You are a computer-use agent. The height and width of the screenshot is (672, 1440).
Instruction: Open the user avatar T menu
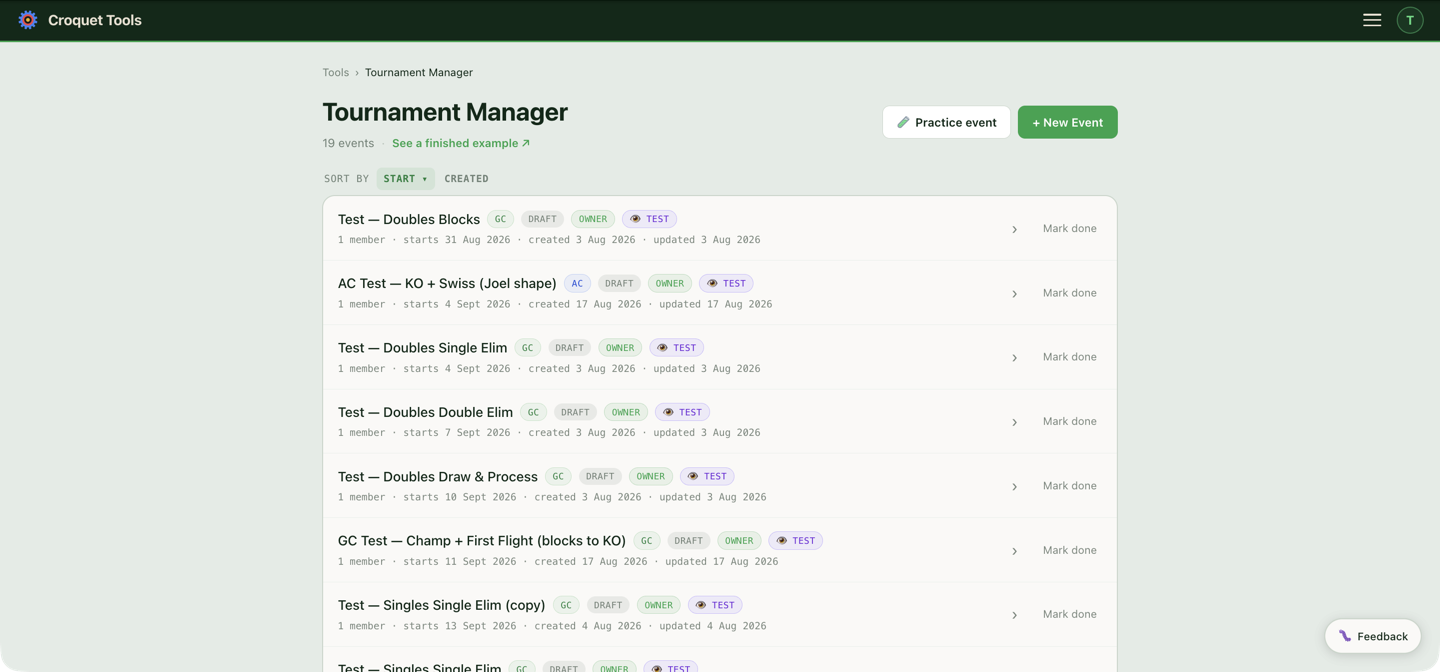coord(1410,20)
